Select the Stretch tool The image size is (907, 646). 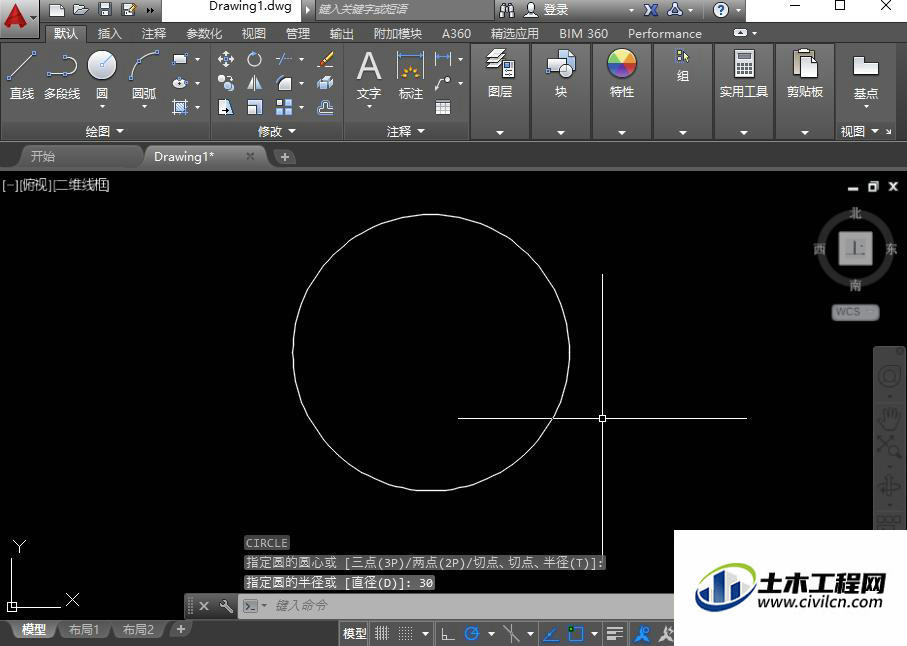coord(226,107)
